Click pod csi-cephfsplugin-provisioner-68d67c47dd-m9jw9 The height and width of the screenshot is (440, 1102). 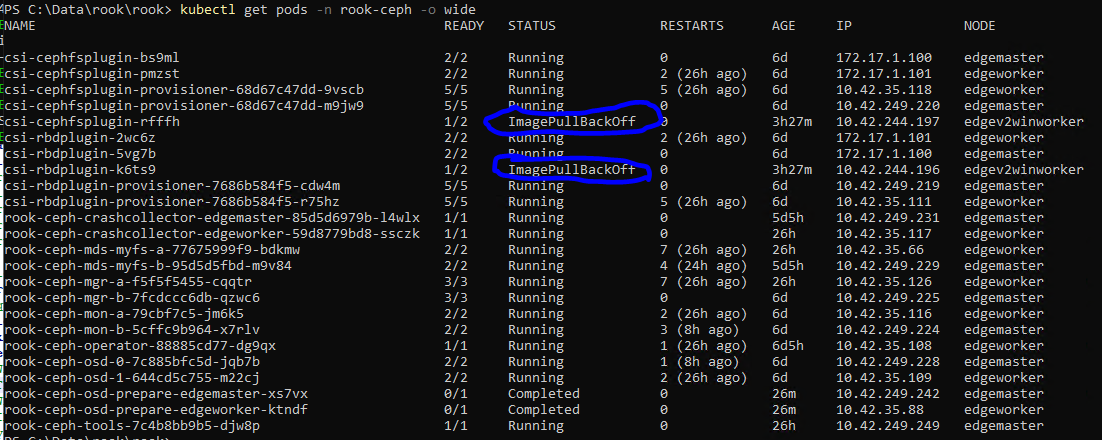(184, 106)
